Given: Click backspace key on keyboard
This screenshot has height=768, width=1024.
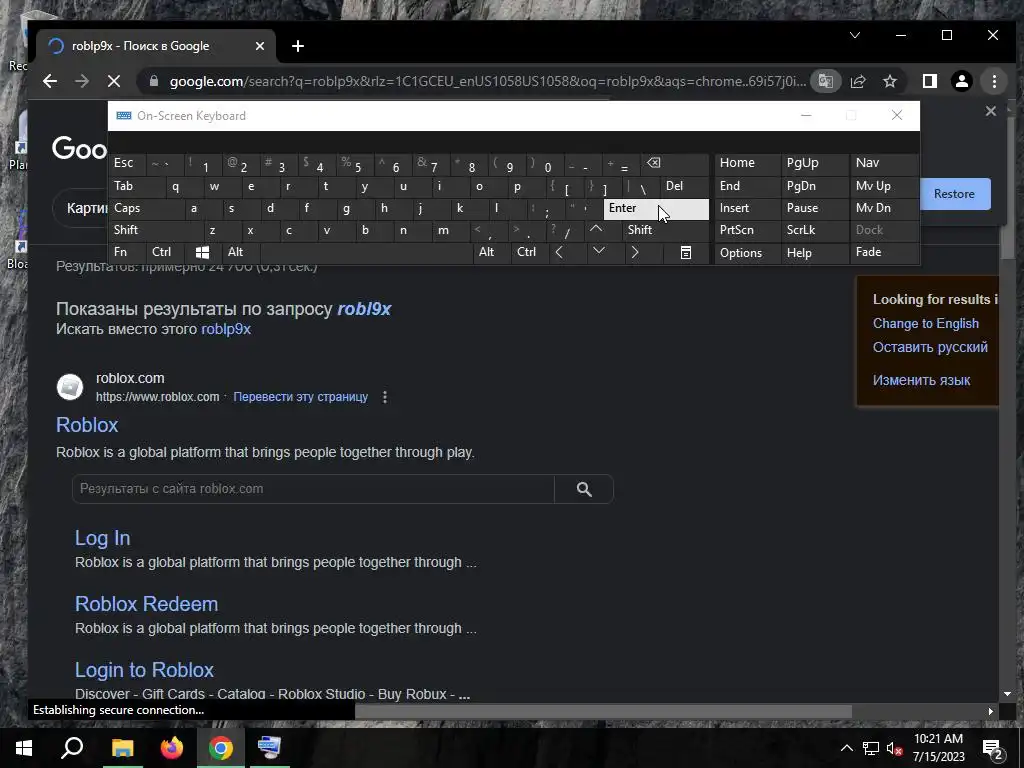Looking at the screenshot, I should tap(675, 163).
